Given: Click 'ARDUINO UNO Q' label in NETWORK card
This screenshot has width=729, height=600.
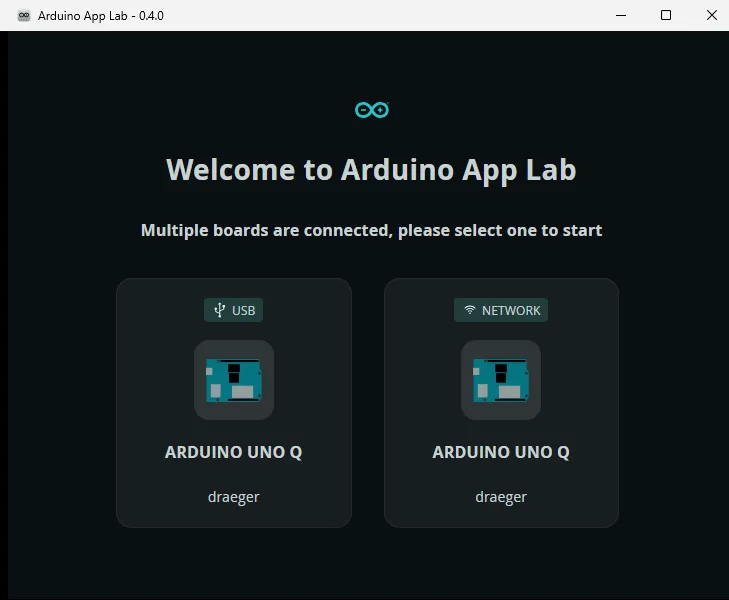Looking at the screenshot, I should pos(501,452).
